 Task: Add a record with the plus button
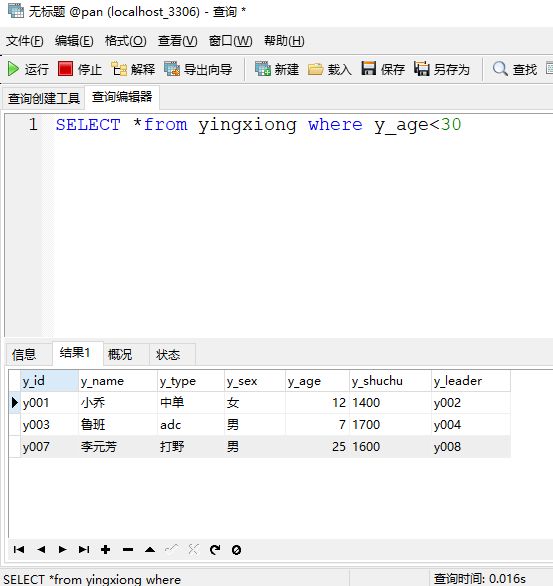[106, 549]
